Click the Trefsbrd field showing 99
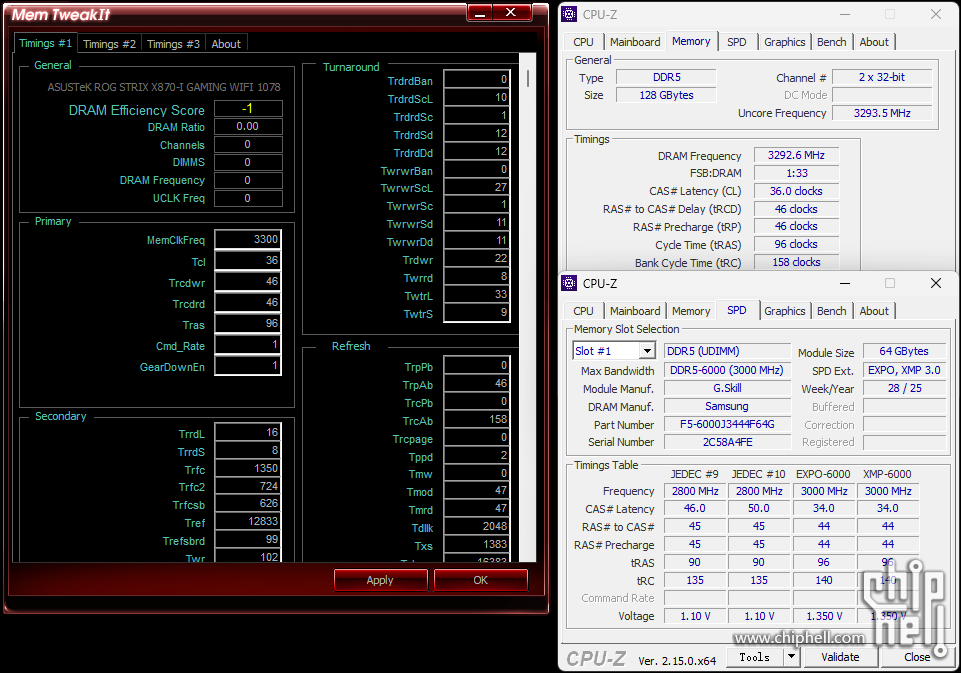The height and width of the screenshot is (673, 961). point(248,539)
